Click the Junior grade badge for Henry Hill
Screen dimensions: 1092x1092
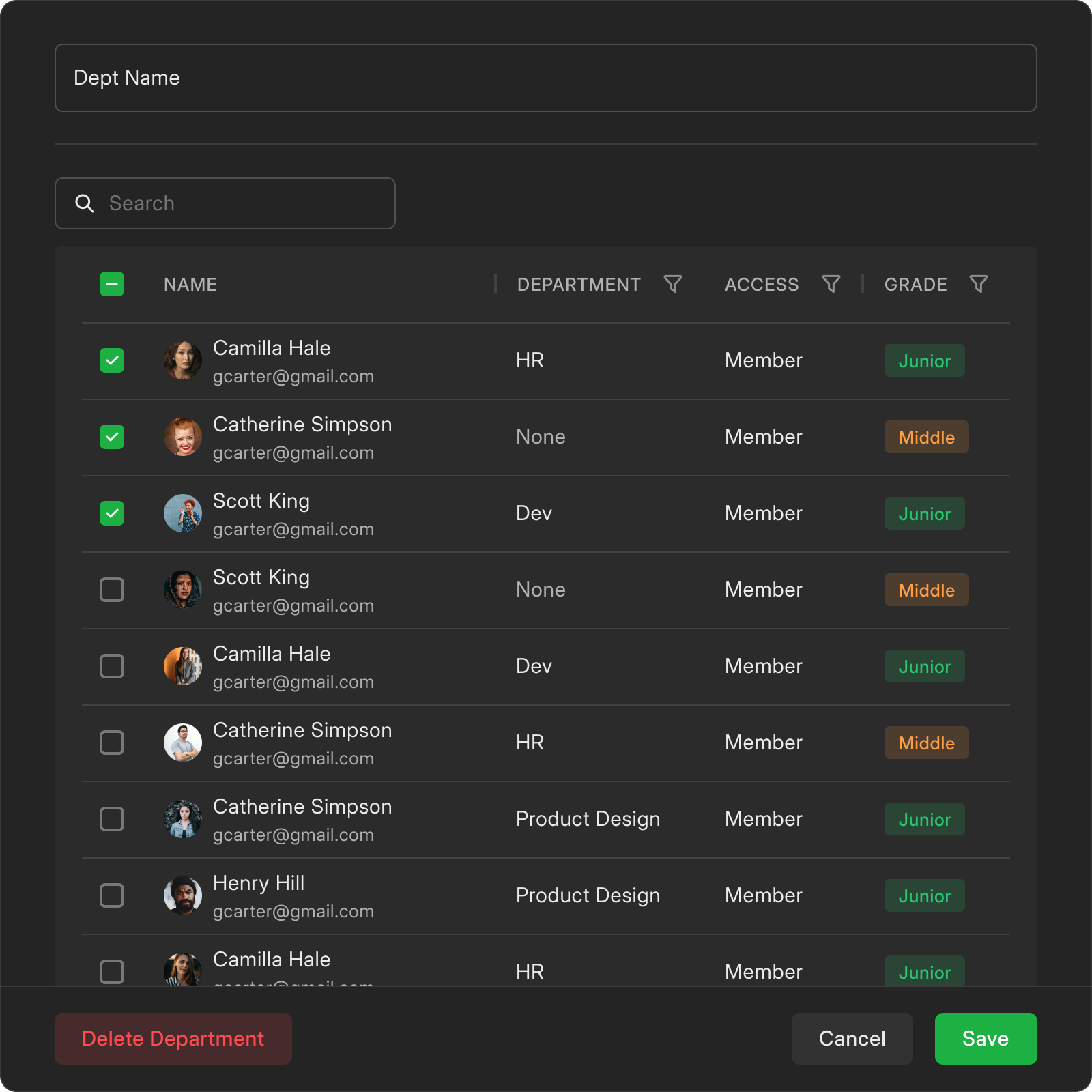[924, 896]
